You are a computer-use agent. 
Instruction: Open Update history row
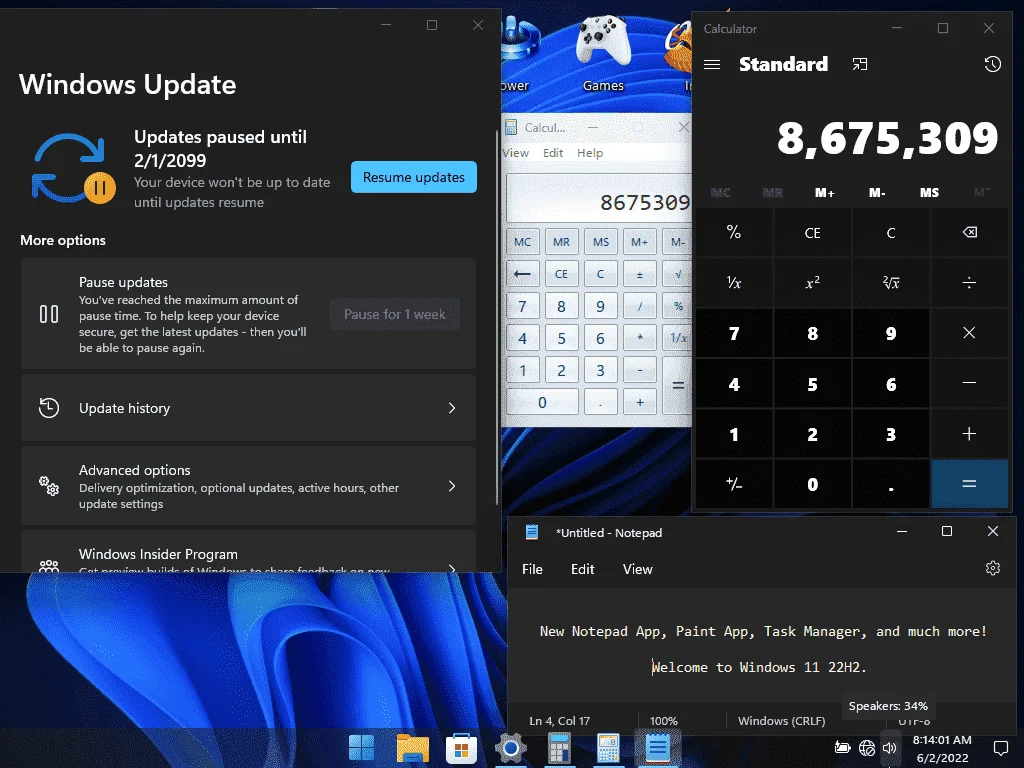[248, 408]
